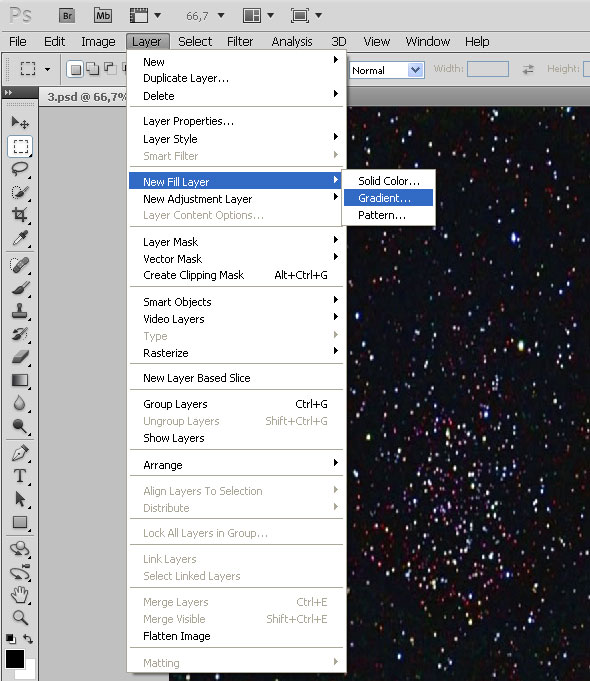
Task: Select the Hand tool
Action: [x=20, y=595]
